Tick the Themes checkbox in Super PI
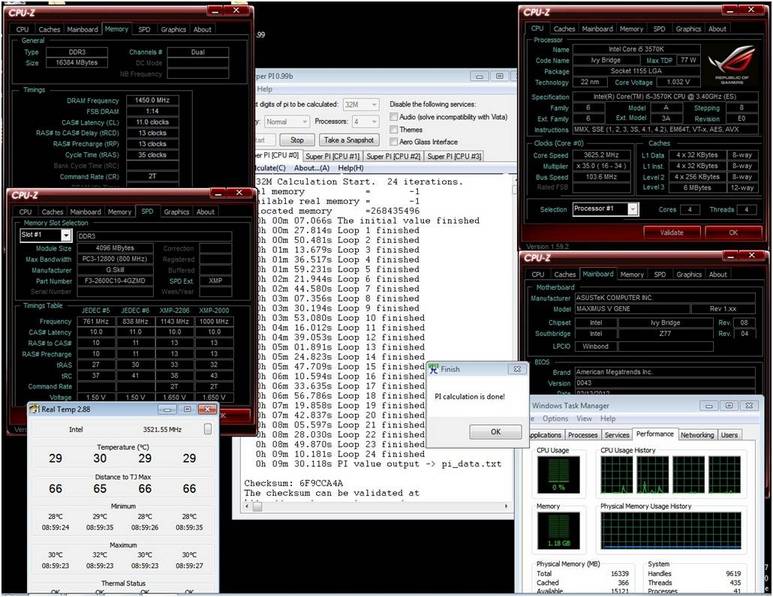Viewport: 773px width, 597px height. 393,129
